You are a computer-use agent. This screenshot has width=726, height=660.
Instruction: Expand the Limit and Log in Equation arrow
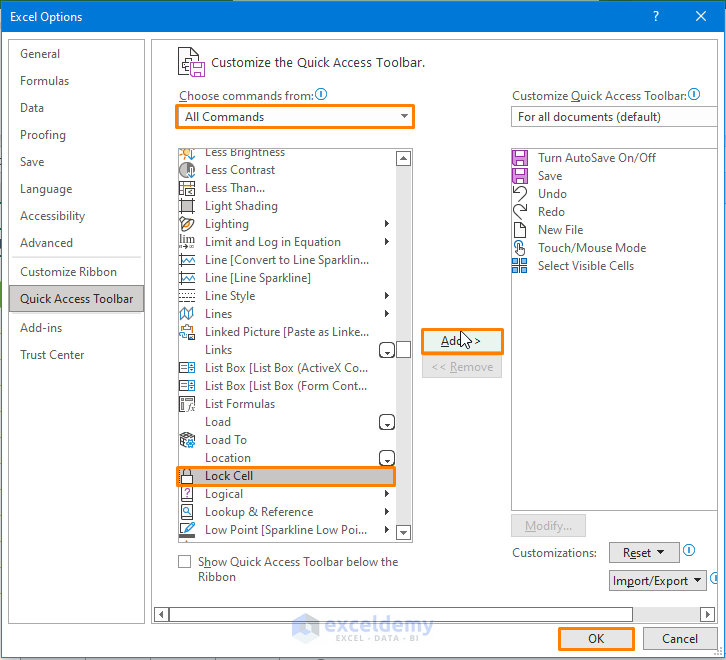387,242
